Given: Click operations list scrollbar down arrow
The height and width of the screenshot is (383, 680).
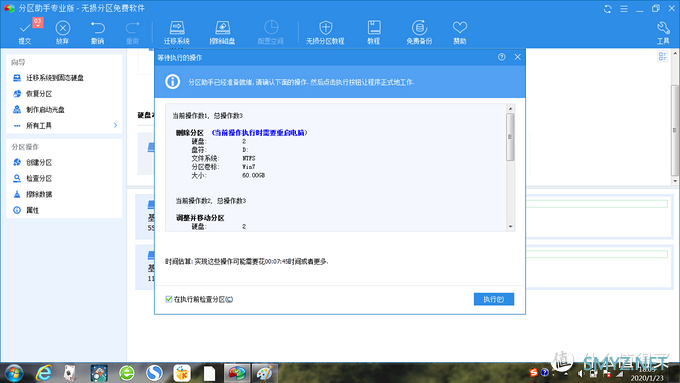Looking at the screenshot, I should [x=510, y=226].
